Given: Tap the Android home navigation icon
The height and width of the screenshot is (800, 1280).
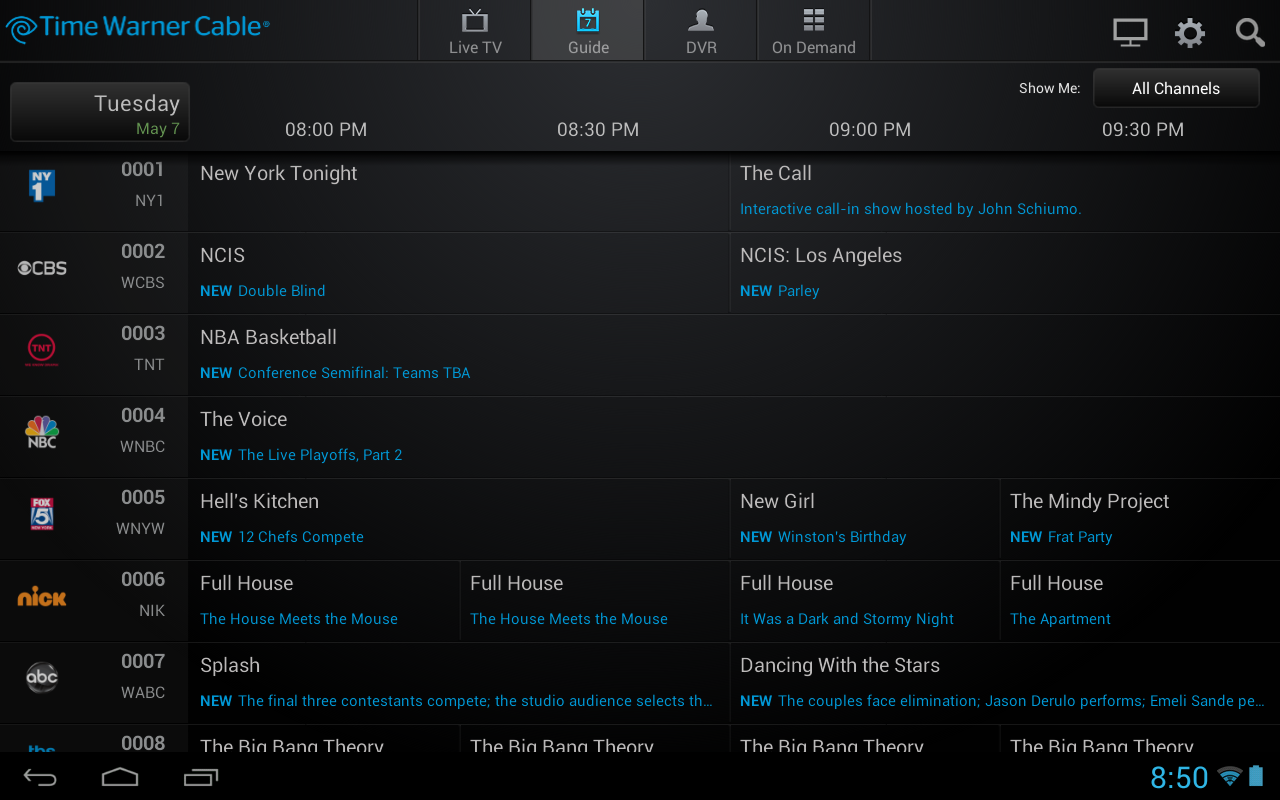Looking at the screenshot, I should (120, 777).
